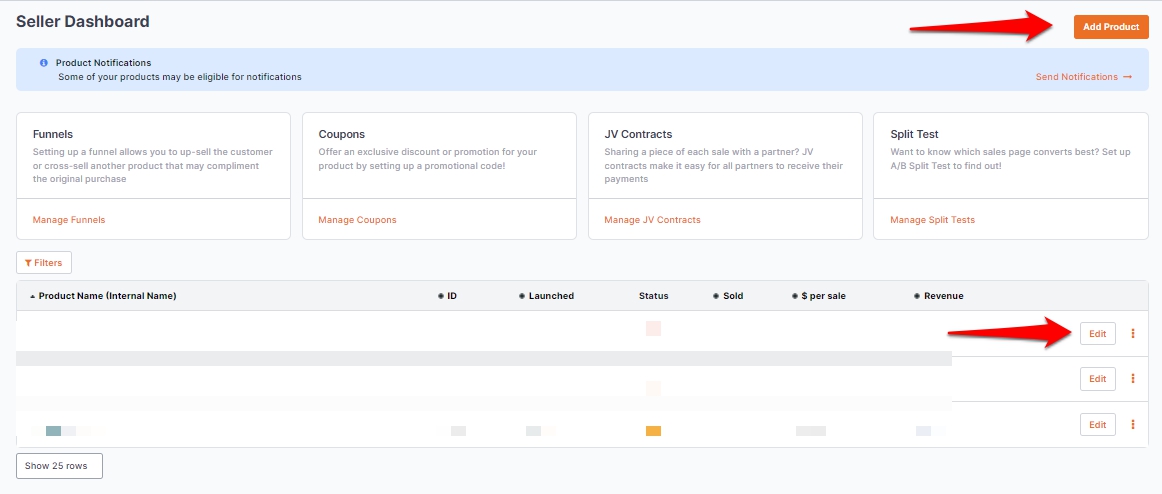
Task: Sort the table by Launched column
Action: (551, 296)
